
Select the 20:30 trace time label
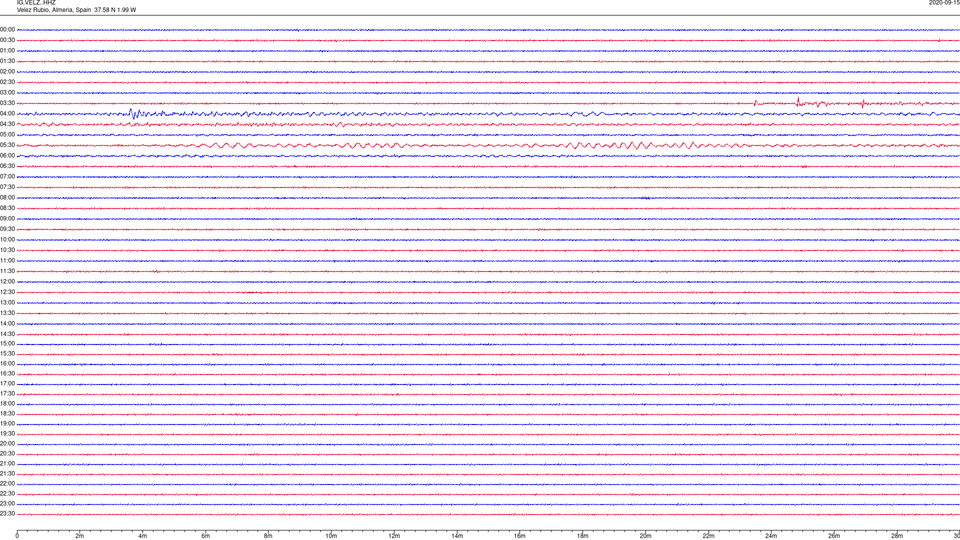point(7,454)
